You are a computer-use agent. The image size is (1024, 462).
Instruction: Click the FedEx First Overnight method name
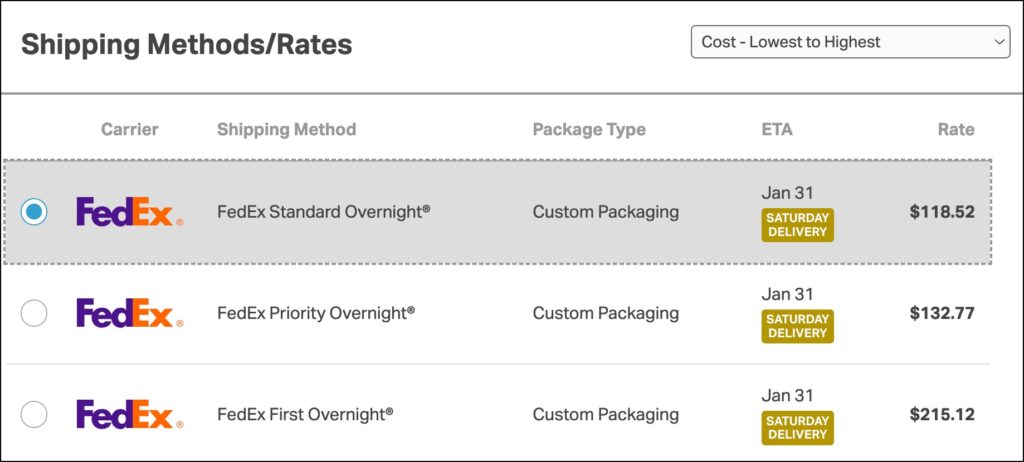305,414
